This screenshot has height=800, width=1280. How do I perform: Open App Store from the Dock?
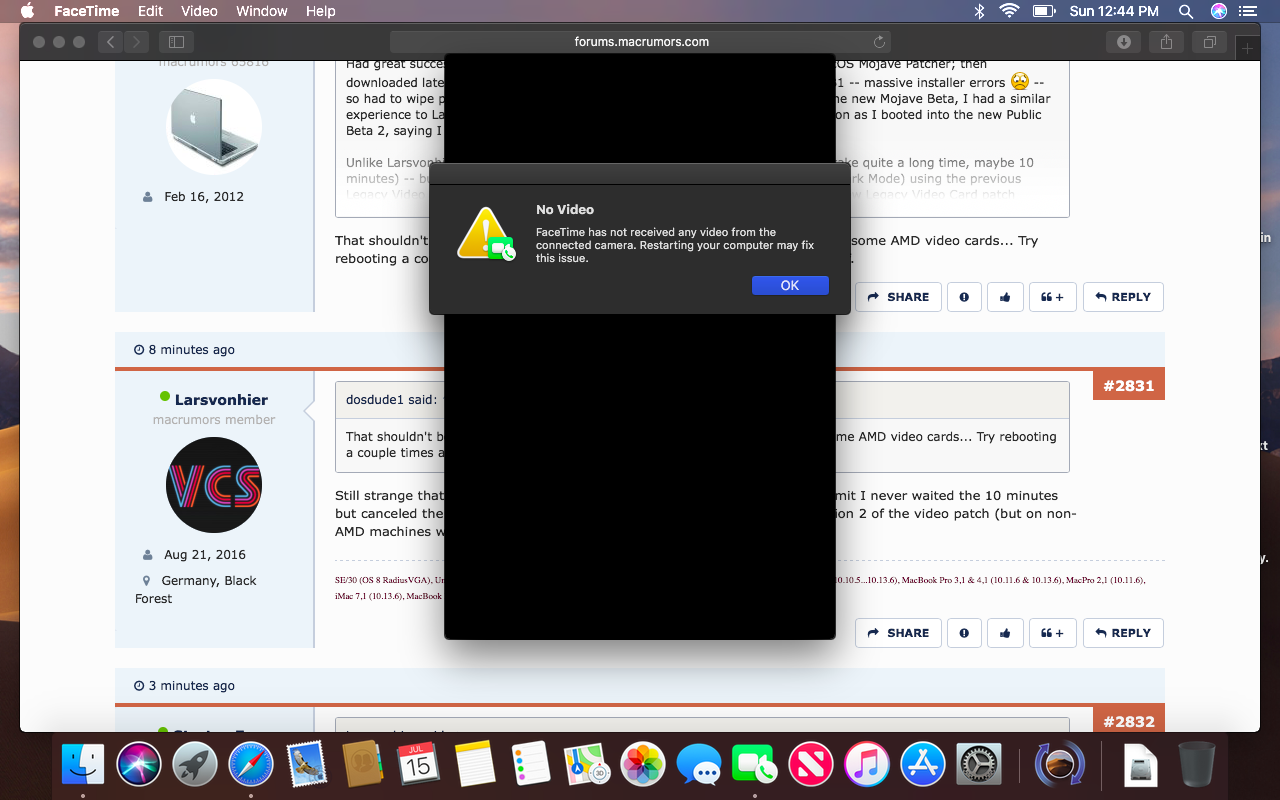click(923, 766)
